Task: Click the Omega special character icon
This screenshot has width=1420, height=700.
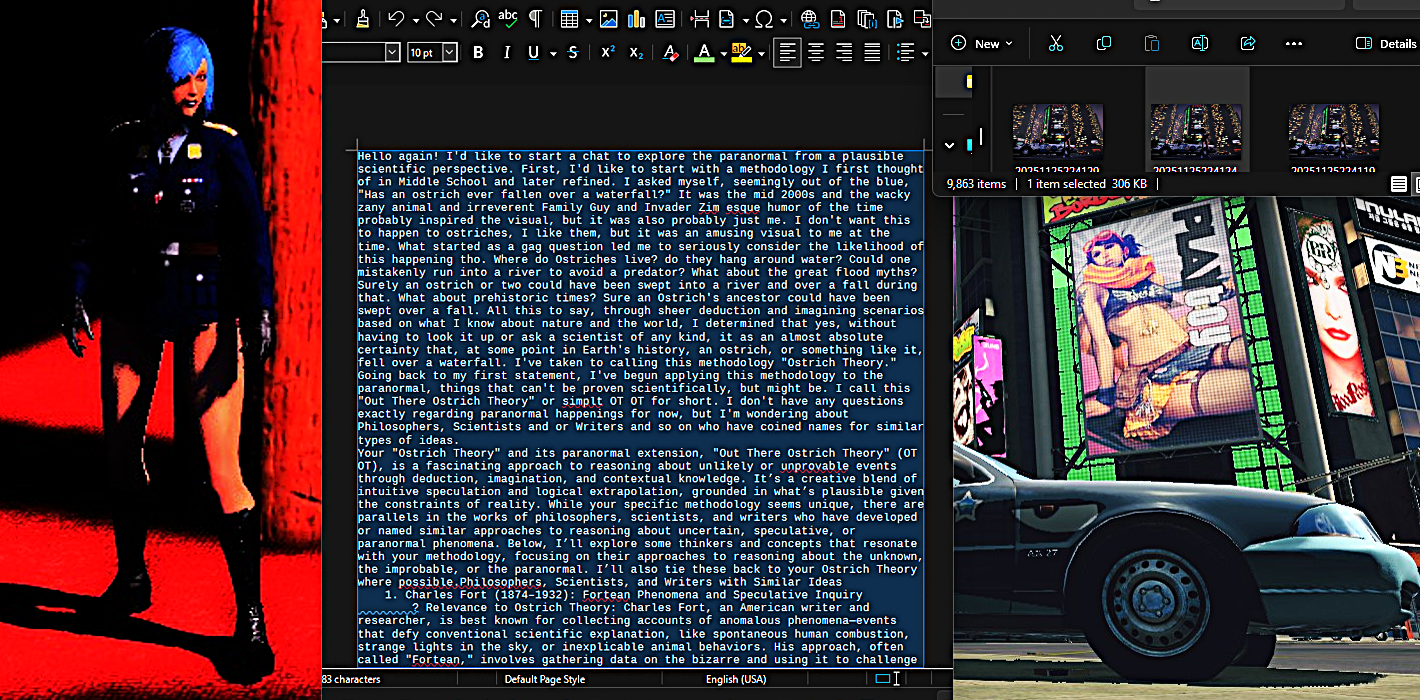Action: pyautogui.click(x=764, y=18)
